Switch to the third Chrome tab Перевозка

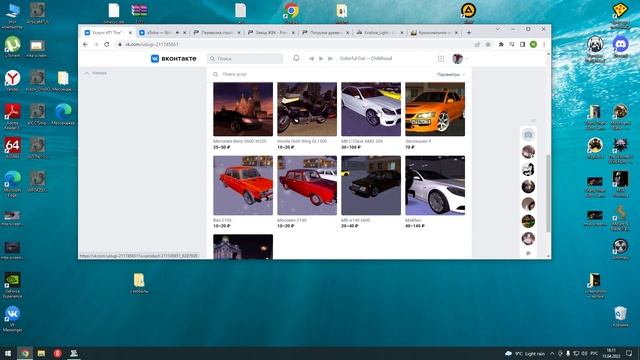point(216,32)
